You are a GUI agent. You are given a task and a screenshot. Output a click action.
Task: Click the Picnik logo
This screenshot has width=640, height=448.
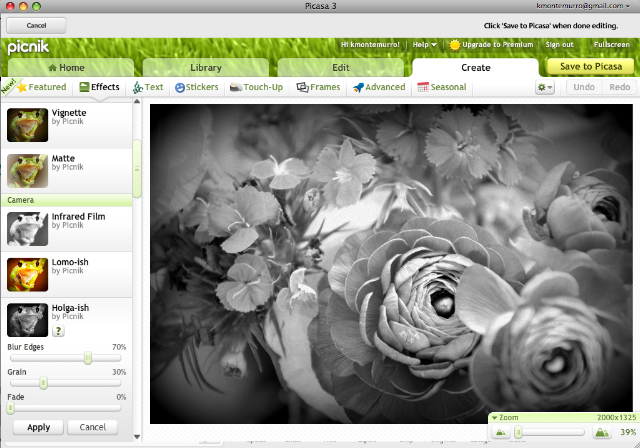pos(28,47)
